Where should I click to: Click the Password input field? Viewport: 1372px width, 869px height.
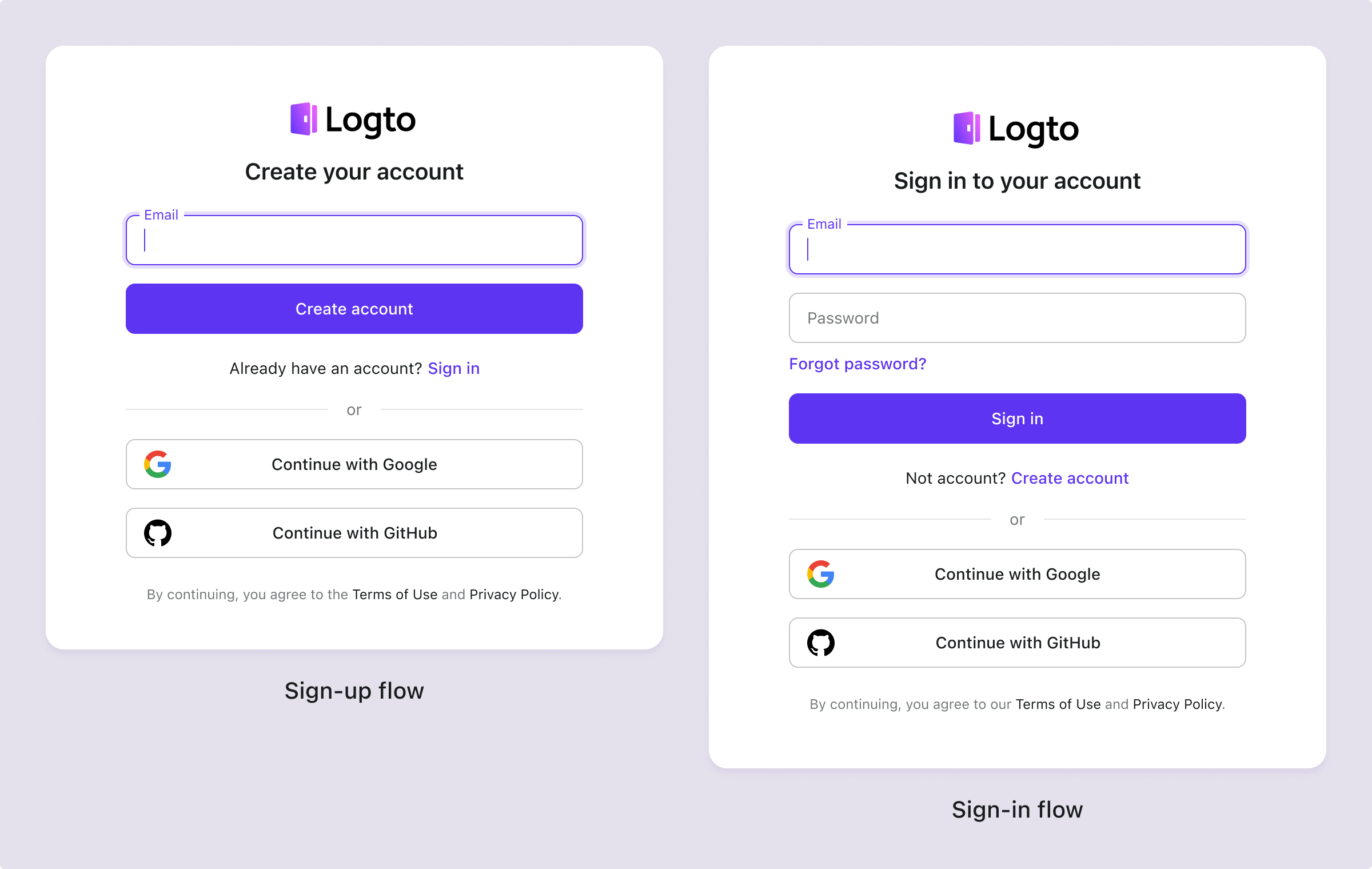point(1017,318)
